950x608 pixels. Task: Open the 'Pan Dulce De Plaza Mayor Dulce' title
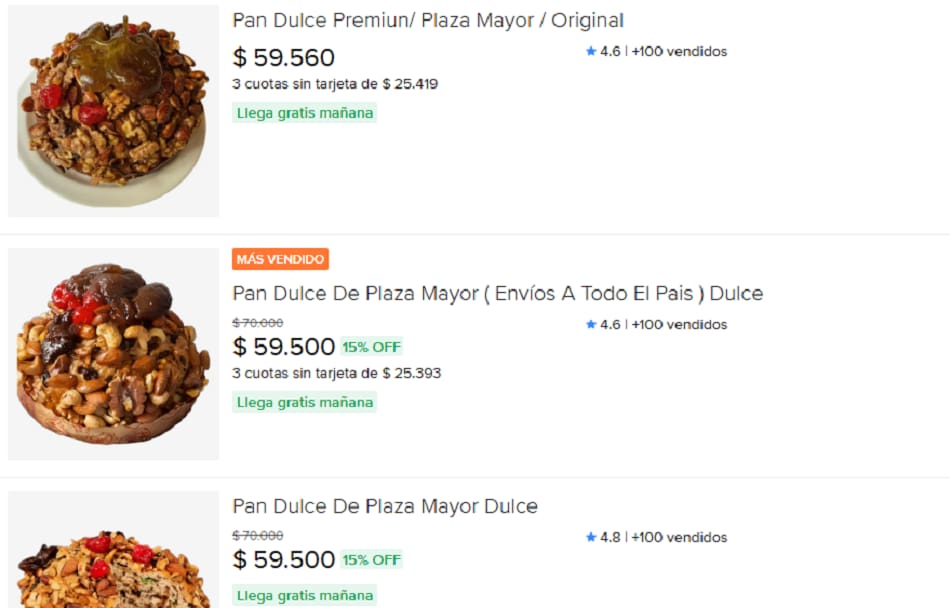[x=385, y=506]
